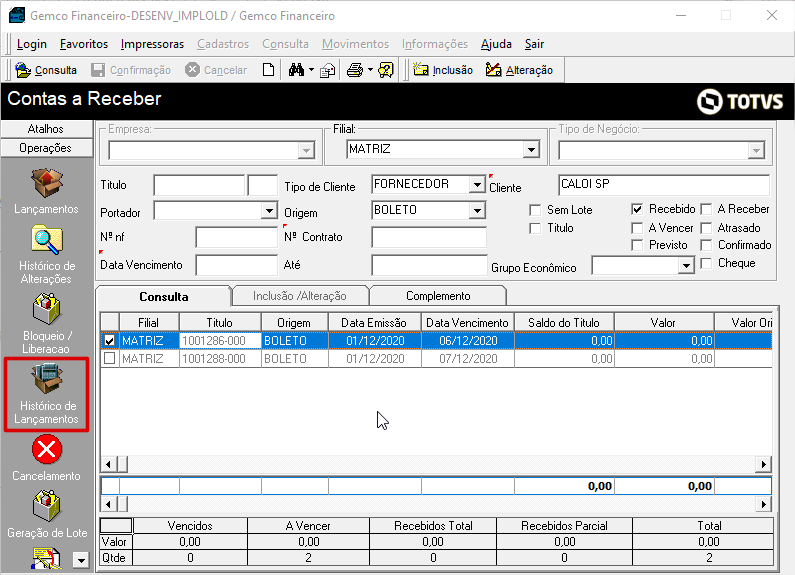Screen dimensions: 795x575
Task: Click the Nº nf input field
Action: [236, 237]
